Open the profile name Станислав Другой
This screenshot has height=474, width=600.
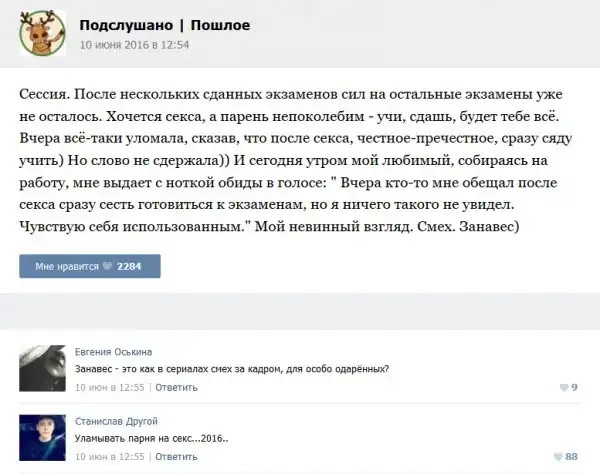(116, 421)
